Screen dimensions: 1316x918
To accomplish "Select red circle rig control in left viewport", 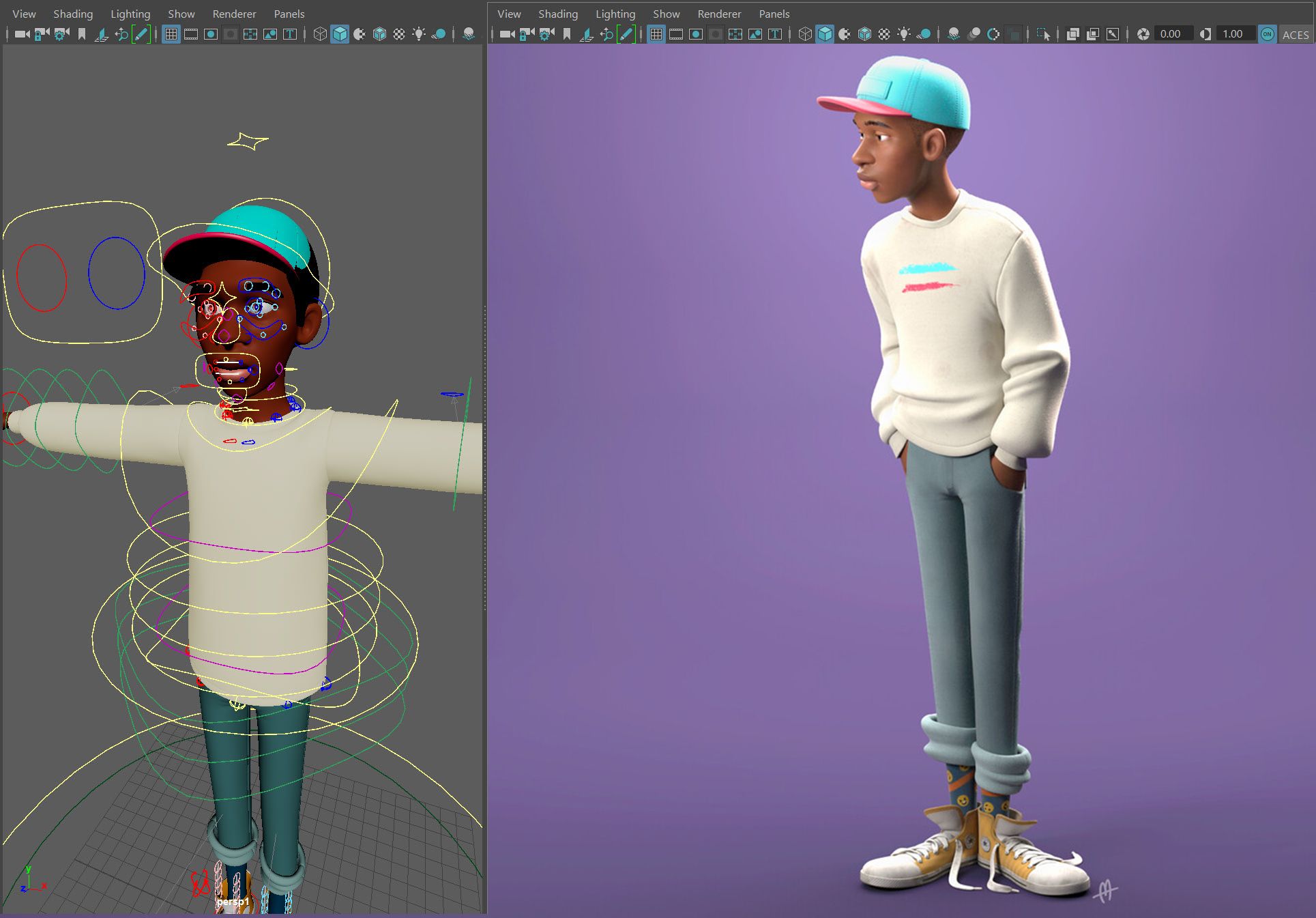I will tap(42, 278).
